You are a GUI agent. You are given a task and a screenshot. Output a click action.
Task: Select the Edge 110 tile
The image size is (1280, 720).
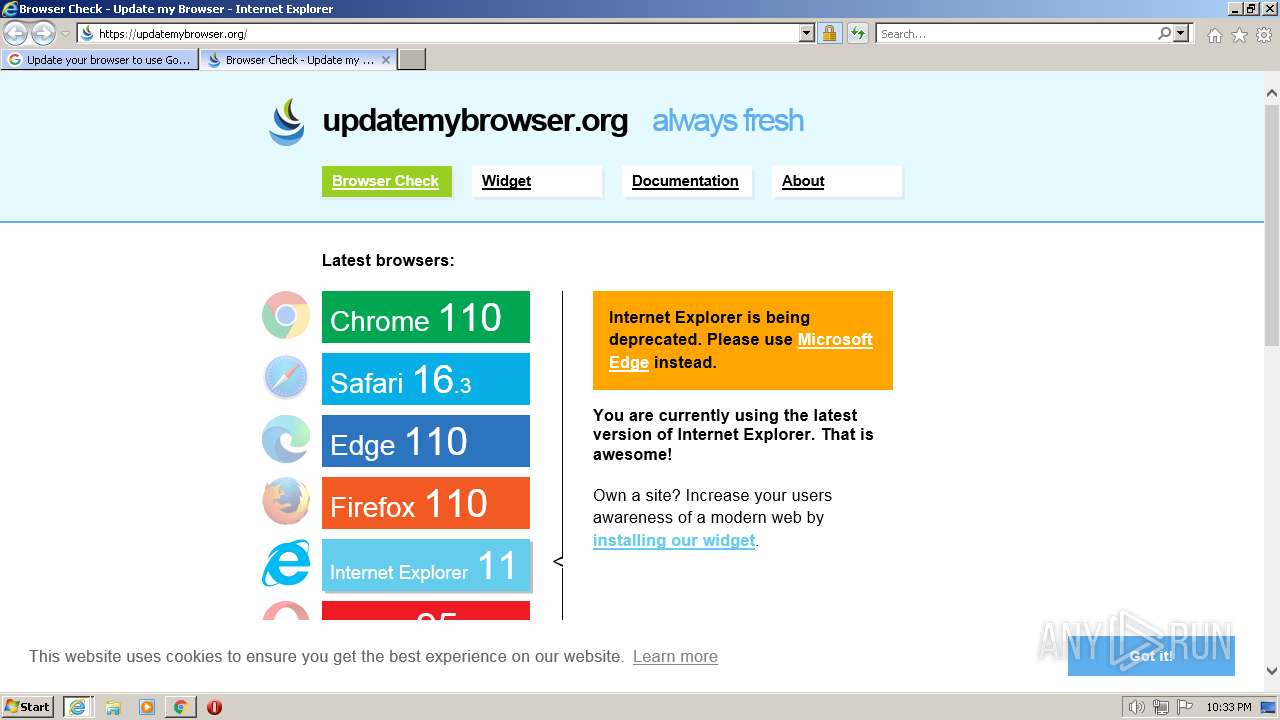pos(426,441)
